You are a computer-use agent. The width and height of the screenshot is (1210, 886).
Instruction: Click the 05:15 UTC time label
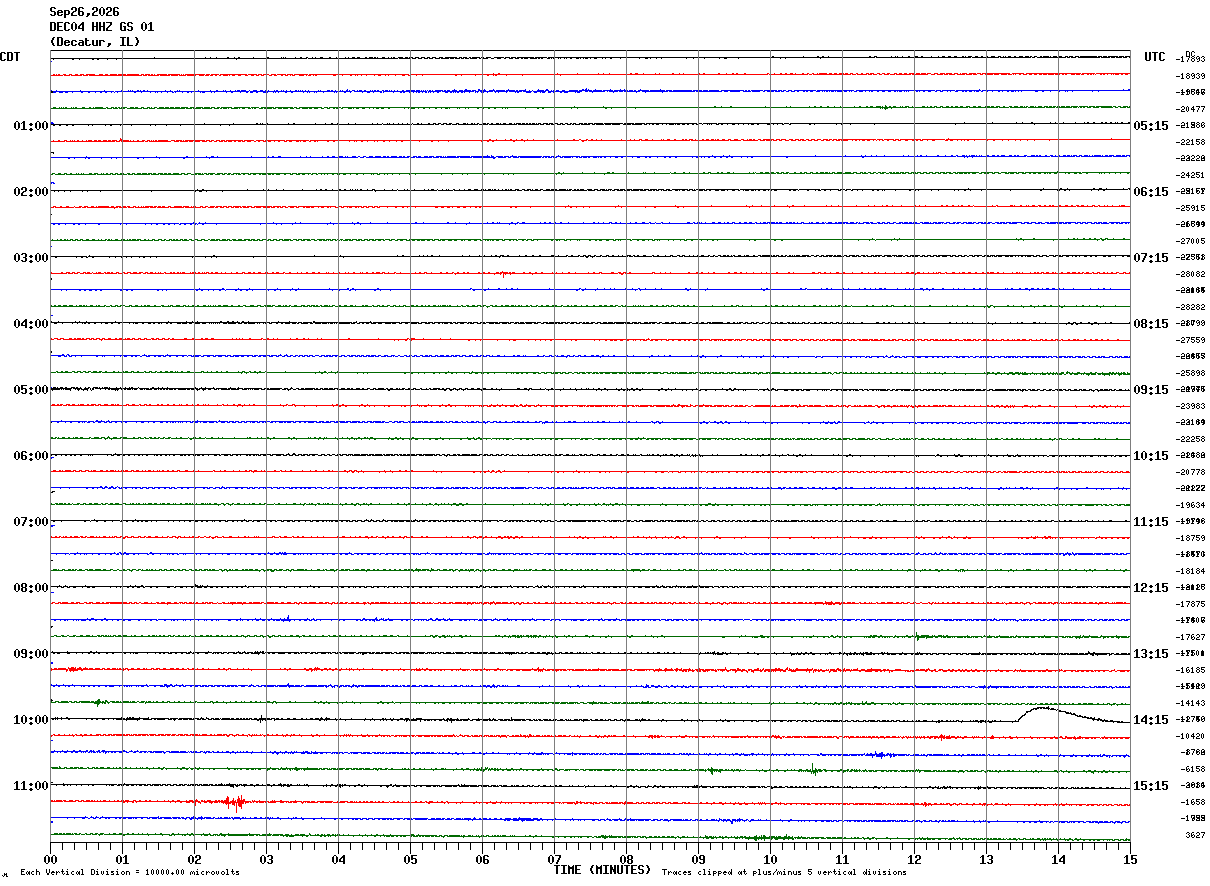coord(1150,126)
